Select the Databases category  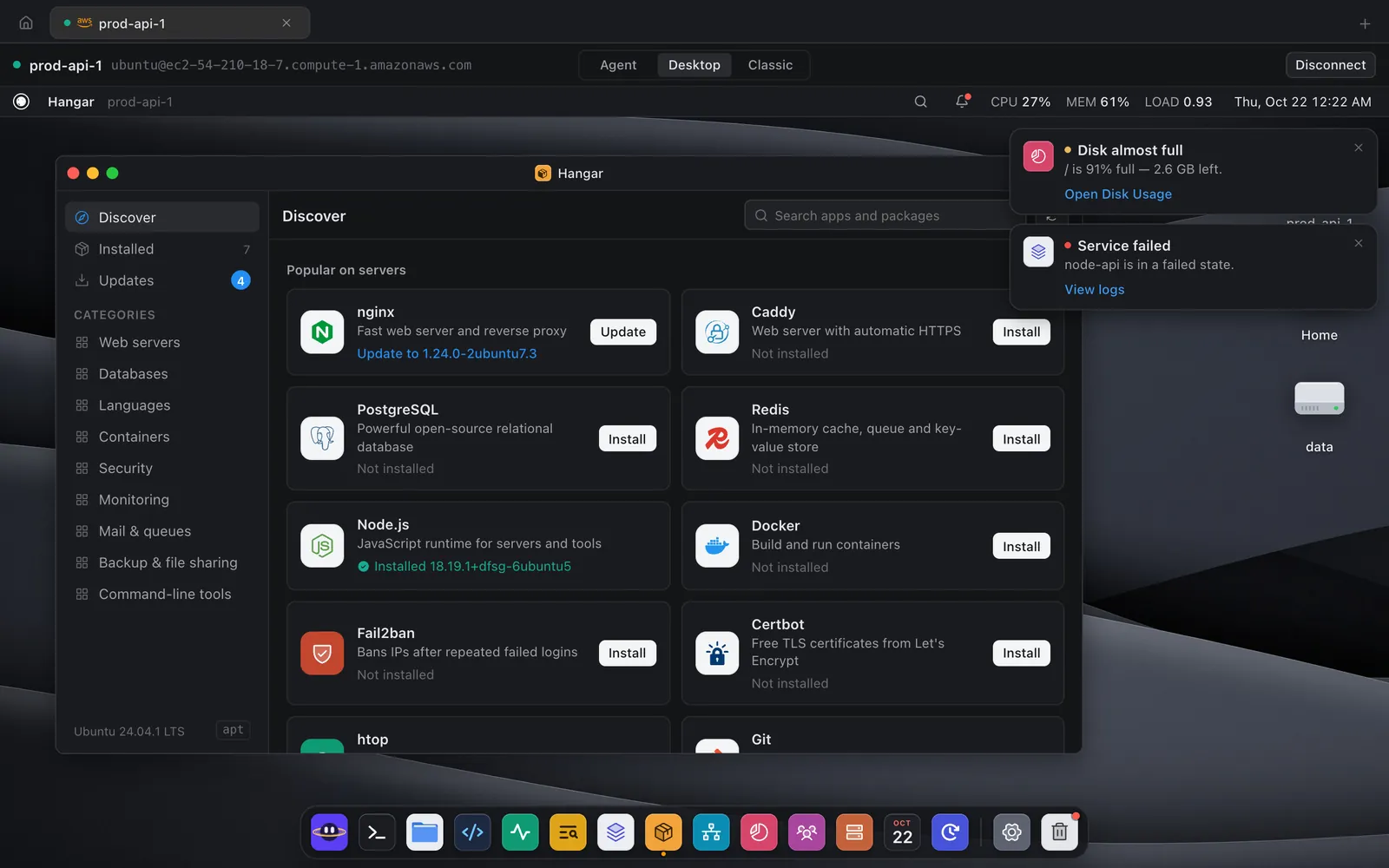click(x=162, y=374)
